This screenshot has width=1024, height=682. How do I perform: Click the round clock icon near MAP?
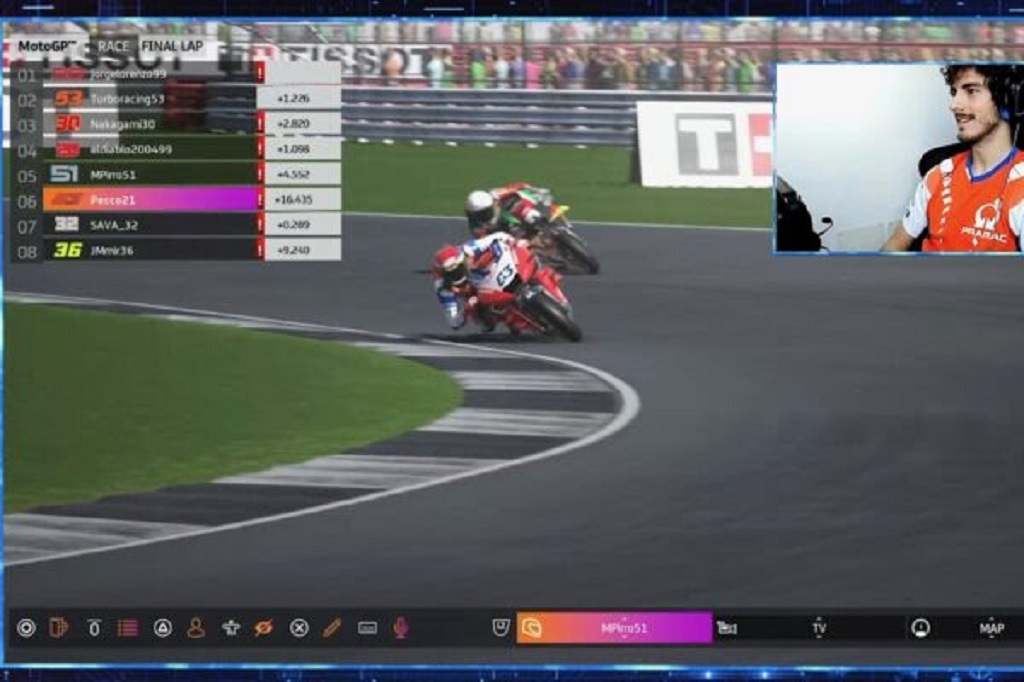tap(920, 628)
